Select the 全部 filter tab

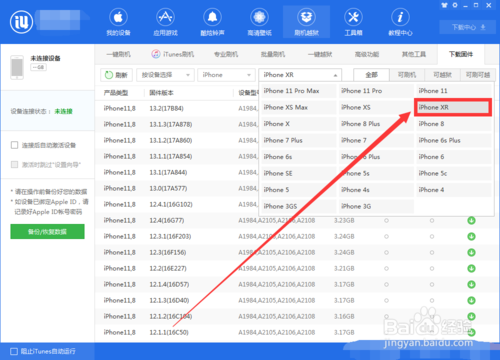coord(371,75)
